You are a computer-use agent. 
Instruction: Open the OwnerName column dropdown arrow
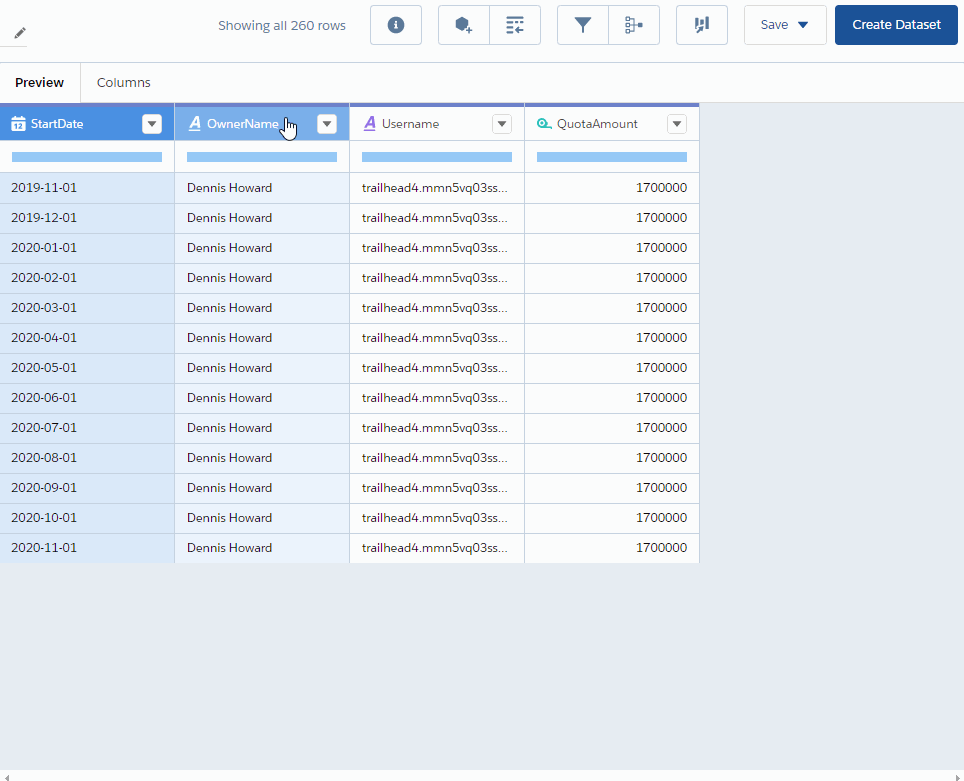(327, 124)
